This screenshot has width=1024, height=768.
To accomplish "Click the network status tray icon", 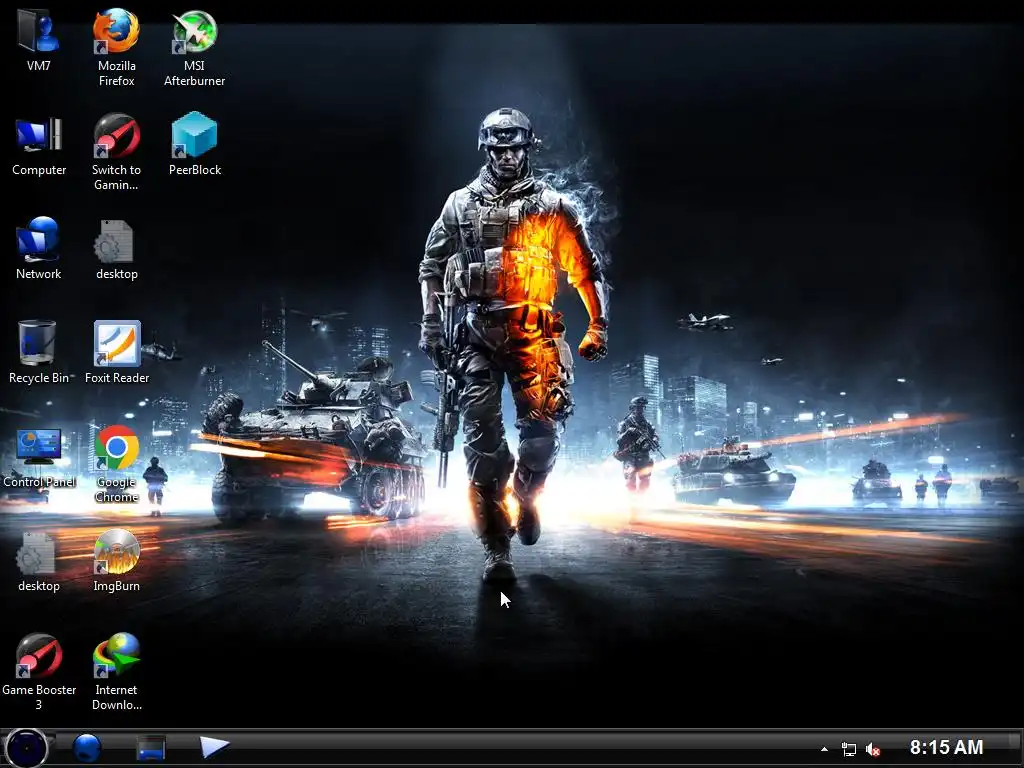I will point(848,749).
